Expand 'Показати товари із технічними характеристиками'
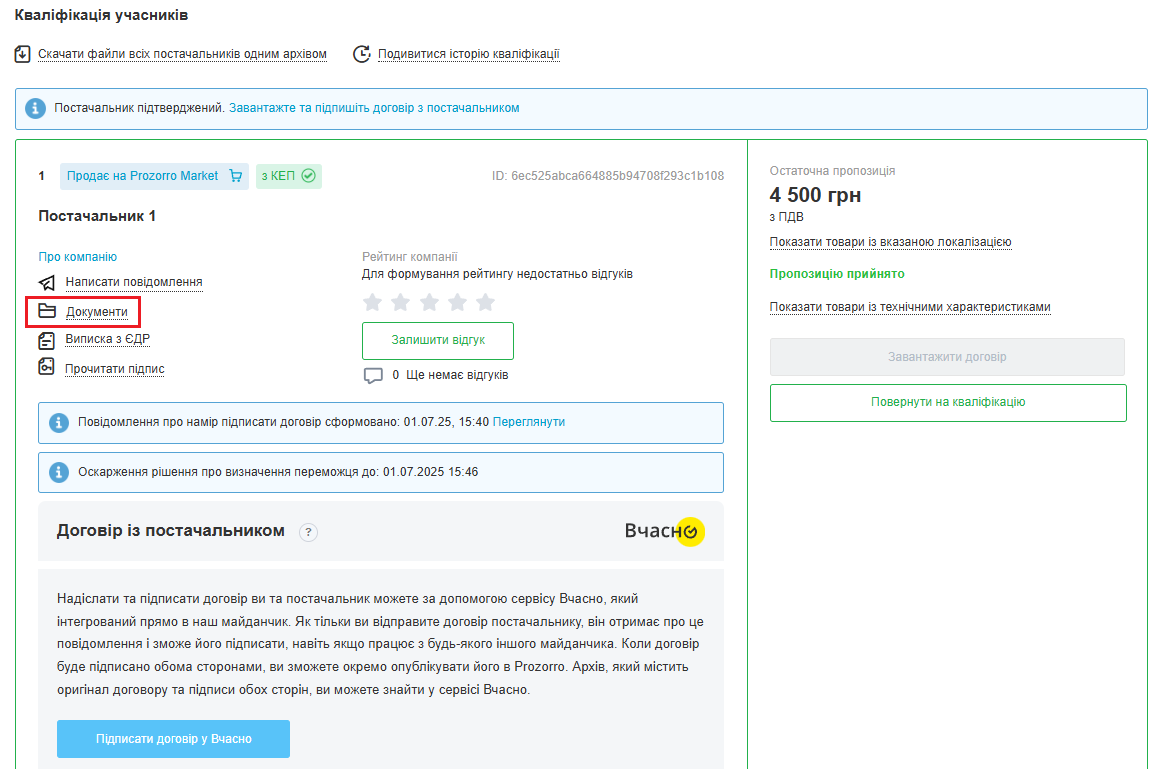 point(909,307)
